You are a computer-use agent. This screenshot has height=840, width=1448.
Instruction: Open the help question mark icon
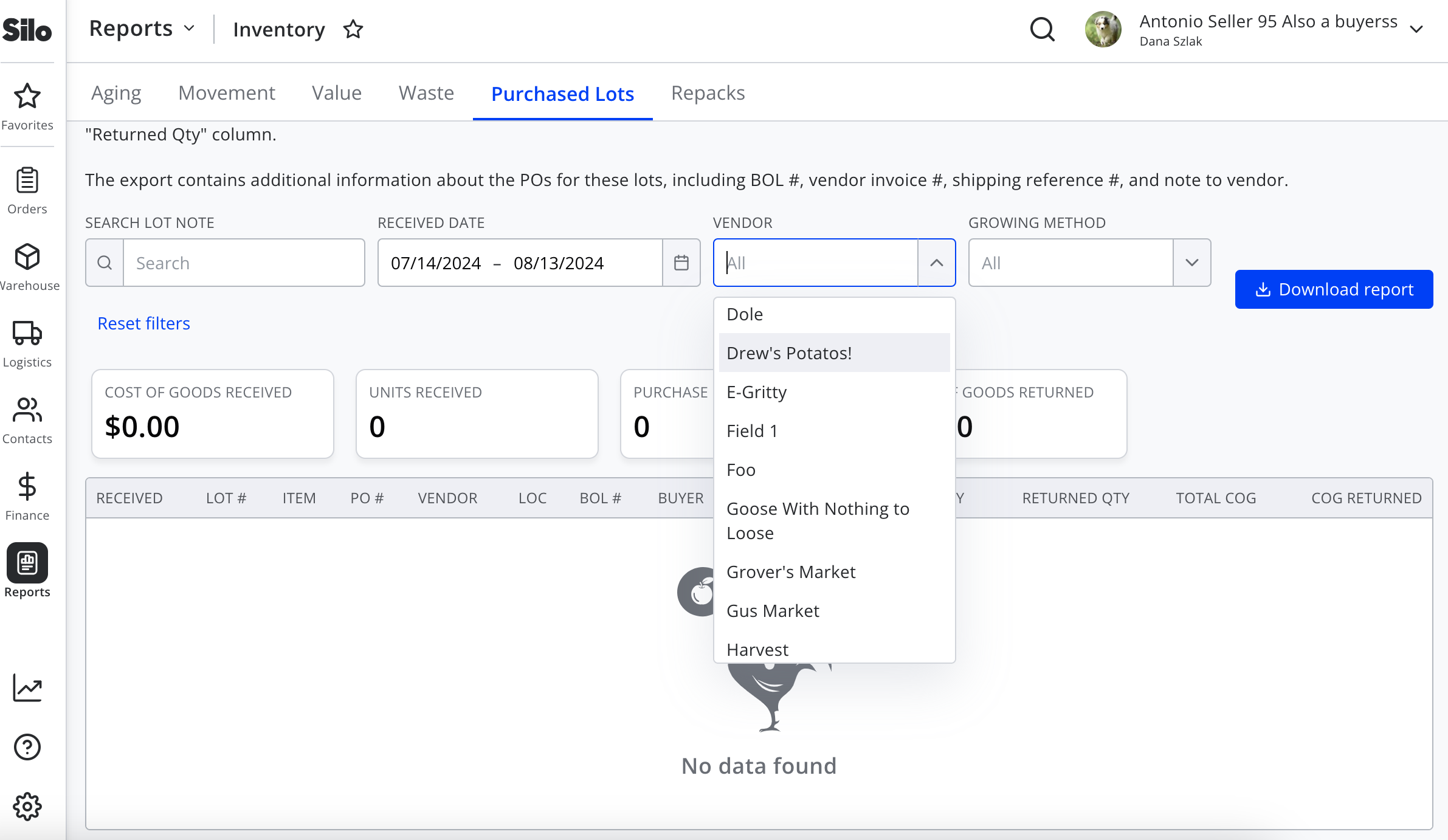coord(27,747)
